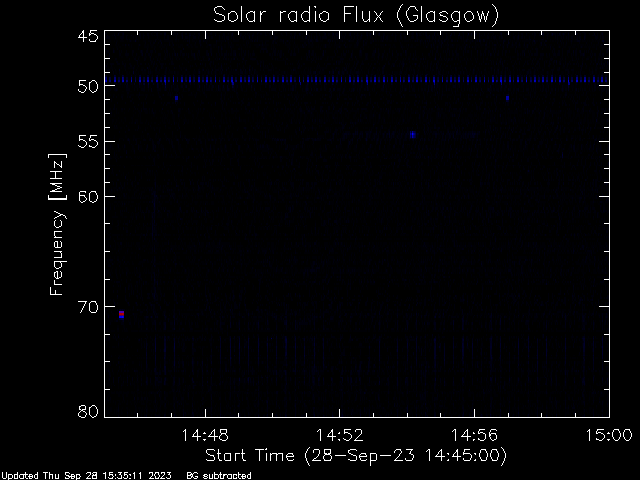Click the Frequency [MHz] axis title

(x=57, y=224)
